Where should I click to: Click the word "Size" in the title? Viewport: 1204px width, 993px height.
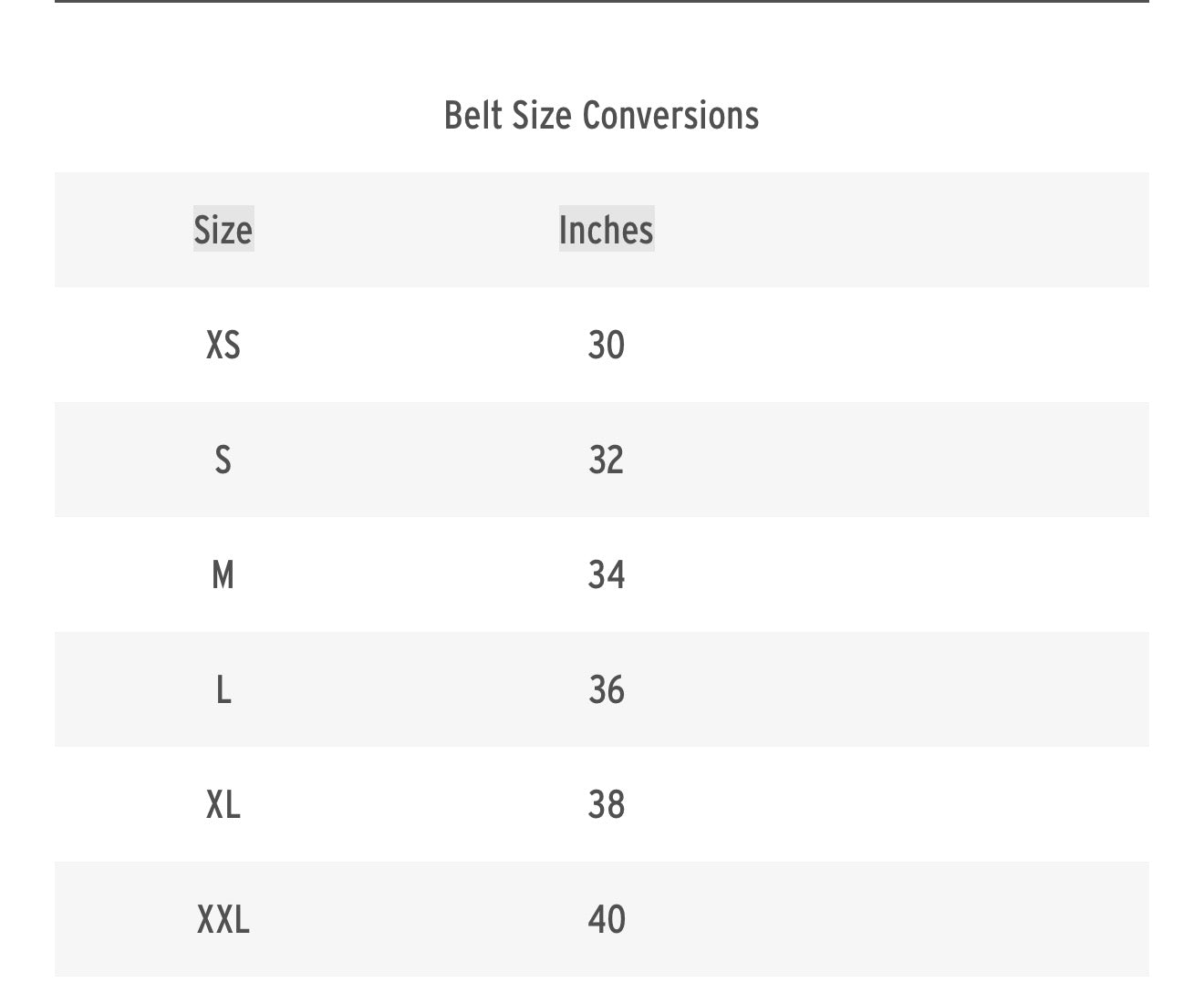click(x=543, y=116)
